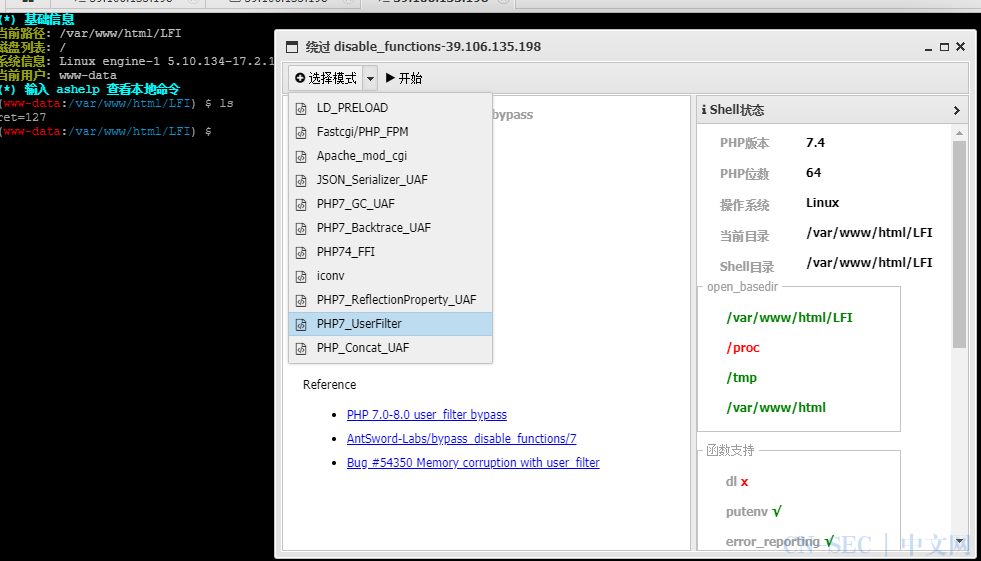981x561 pixels.
Task: Click the file icon beside iconv
Action: click(x=302, y=276)
